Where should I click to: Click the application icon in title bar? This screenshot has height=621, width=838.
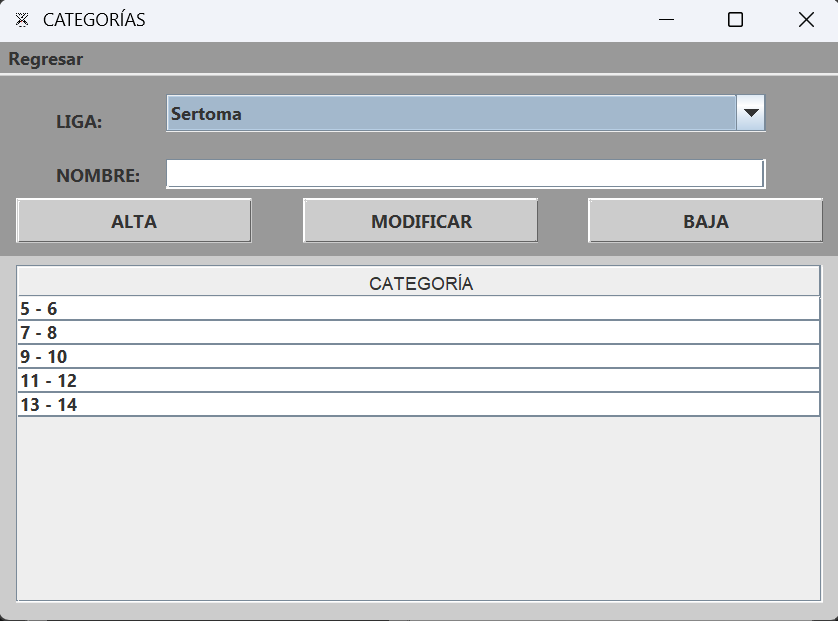(x=22, y=20)
